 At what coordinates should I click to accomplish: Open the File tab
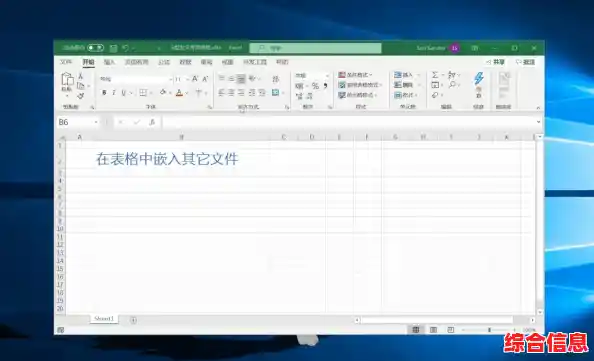point(66,62)
